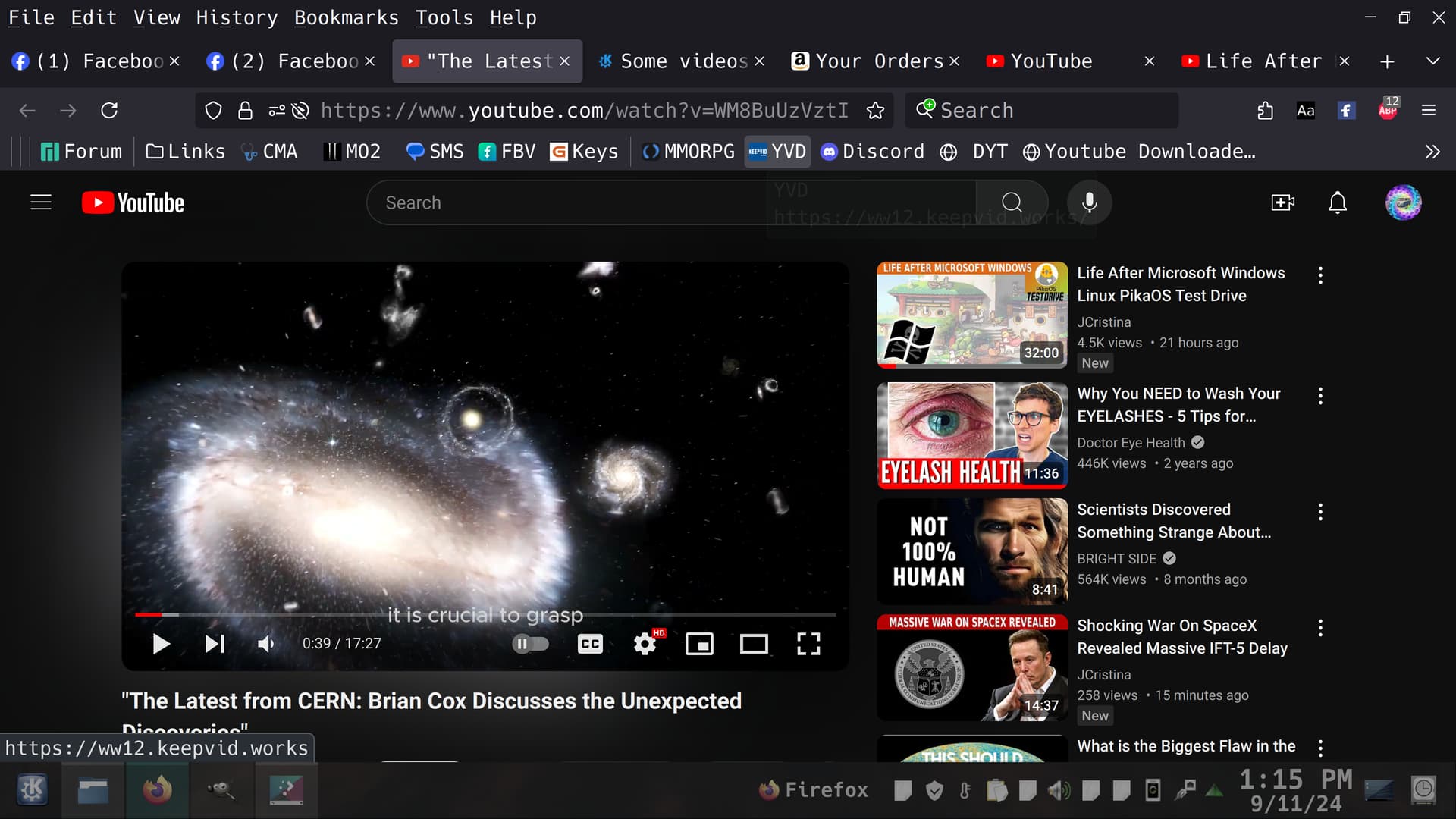The height and width of the screenshot is (819, 1456).
Task: Open YouTube notifications bell
Action: pyautogui.click(x=1338, y=202)
